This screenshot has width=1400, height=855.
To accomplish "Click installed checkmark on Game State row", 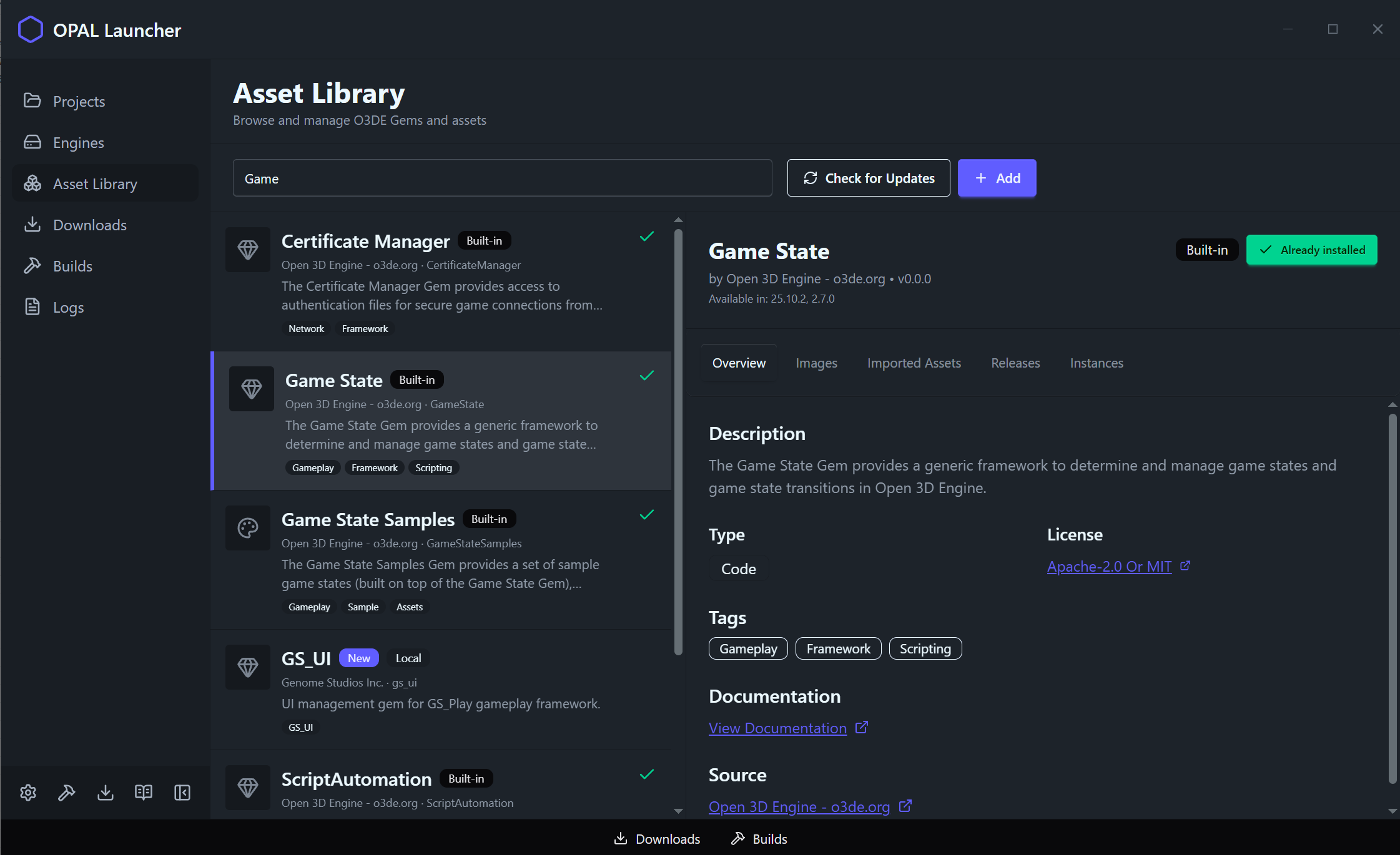I will (x=647, y=375).
